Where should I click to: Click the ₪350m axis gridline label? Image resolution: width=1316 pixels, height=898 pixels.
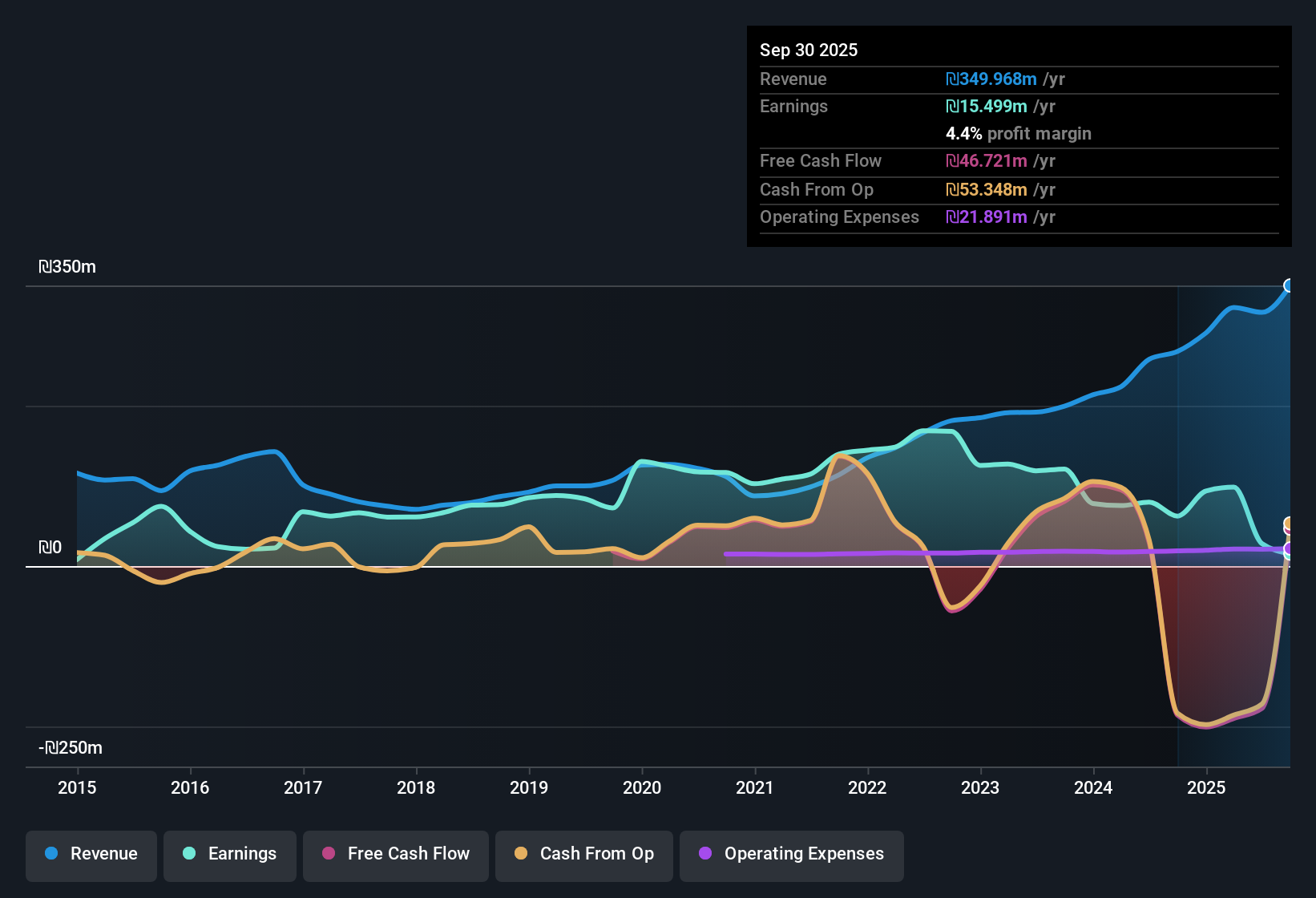coord(67,267)
